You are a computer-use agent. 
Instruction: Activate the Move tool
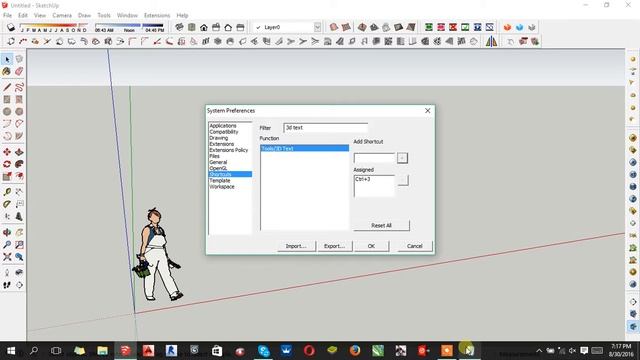point(7,152)
